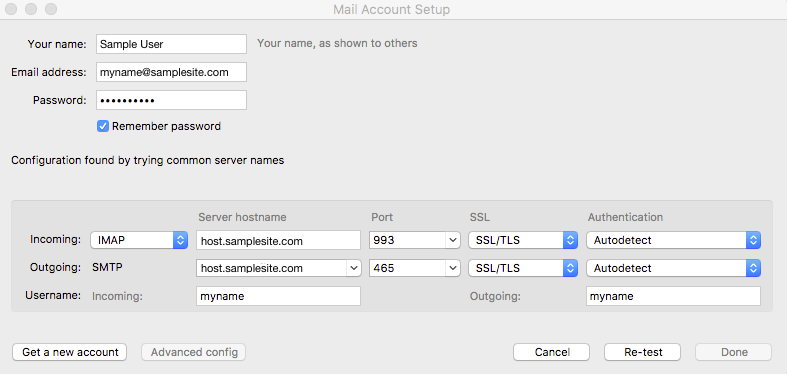Click the Outgoing username field
The height and width of the screenshot is (374, 787).
click(673, 296)
